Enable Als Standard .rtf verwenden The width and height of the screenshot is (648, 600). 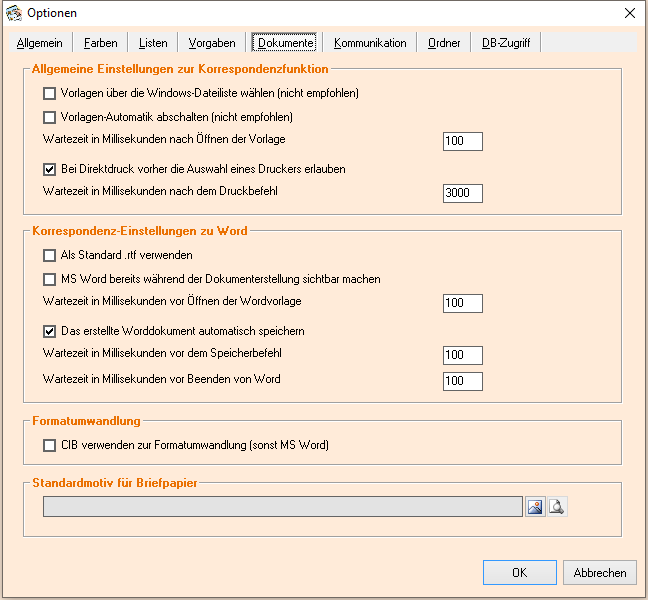tap(50, 256)
